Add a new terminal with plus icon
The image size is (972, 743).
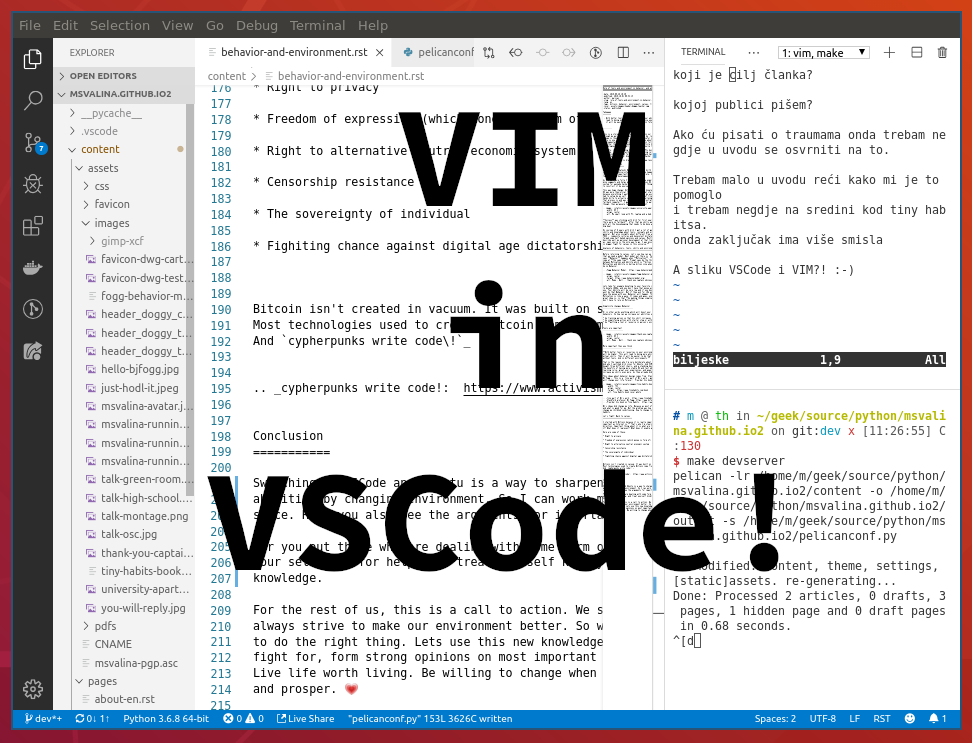(x=889, y=53)
